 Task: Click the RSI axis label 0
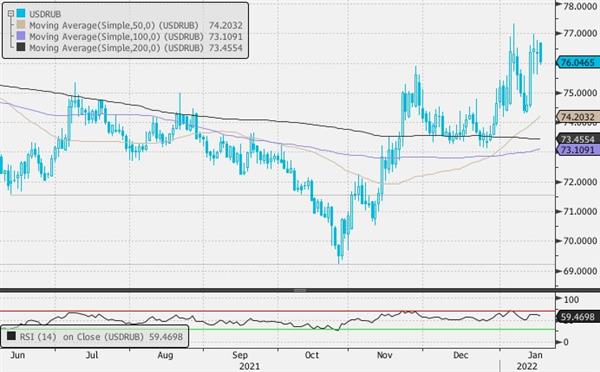click(566, 343)
